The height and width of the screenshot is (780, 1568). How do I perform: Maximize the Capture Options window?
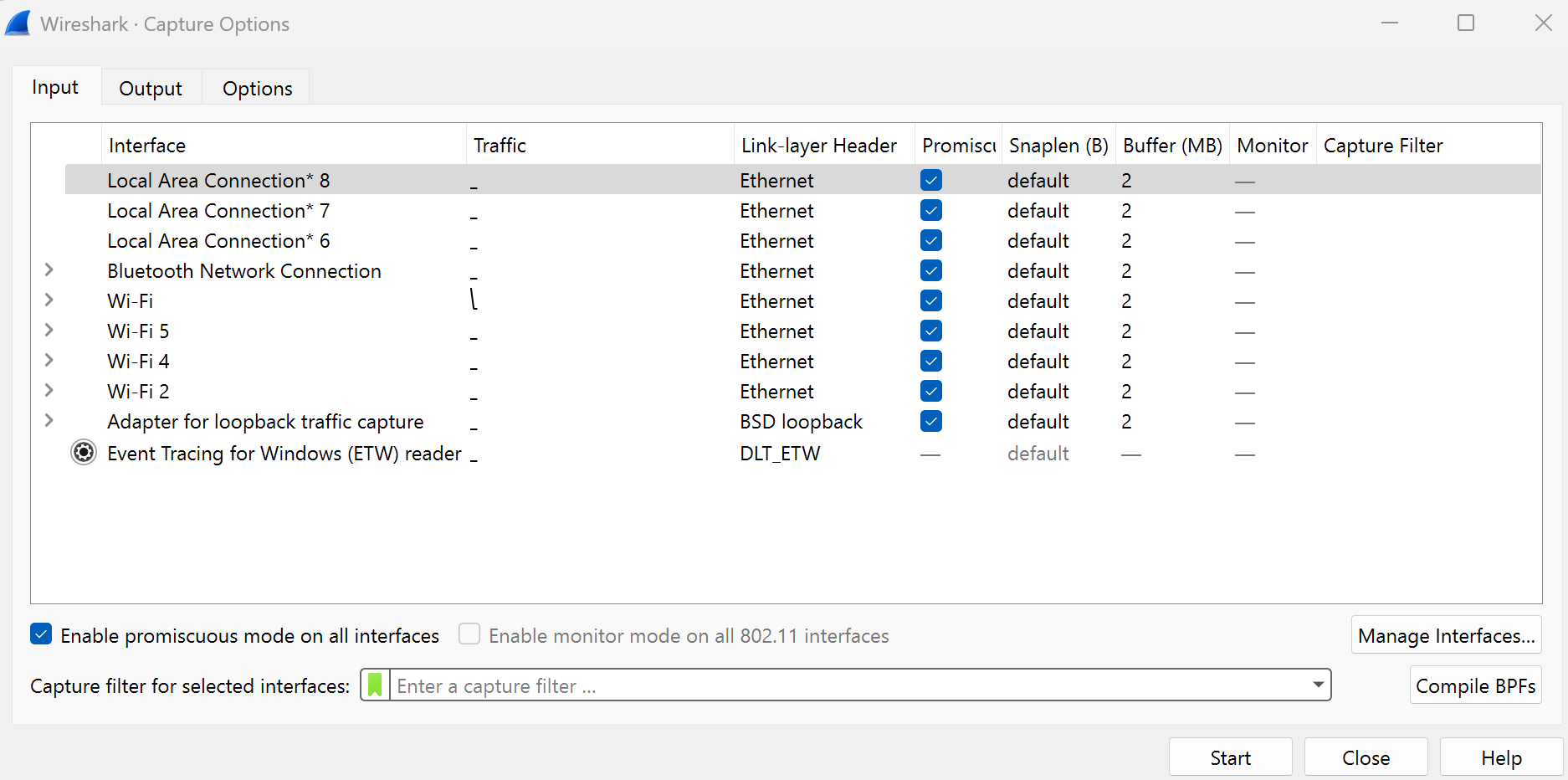tap(1466, 23)
